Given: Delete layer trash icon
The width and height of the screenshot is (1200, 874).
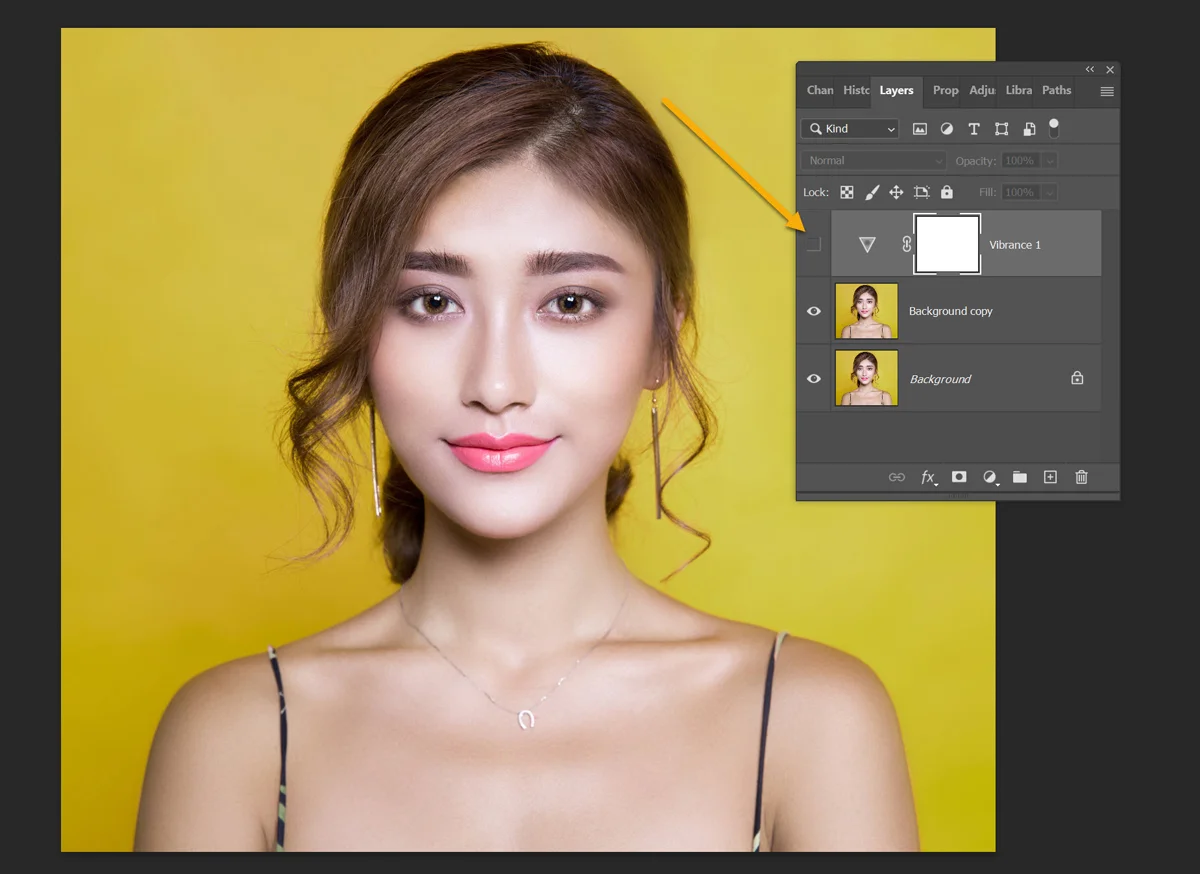Looking at the screenshot, I should (x=1081, y=477).
